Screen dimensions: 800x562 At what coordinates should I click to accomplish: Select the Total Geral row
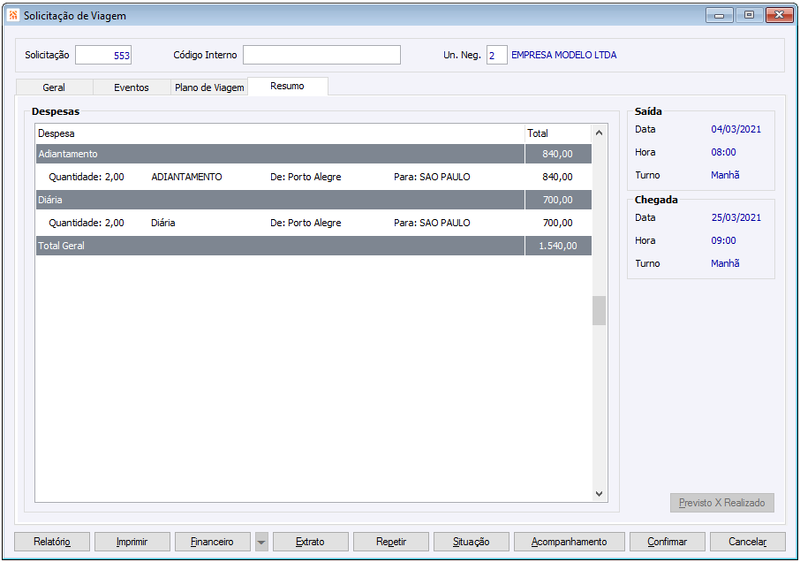[314, 246]
